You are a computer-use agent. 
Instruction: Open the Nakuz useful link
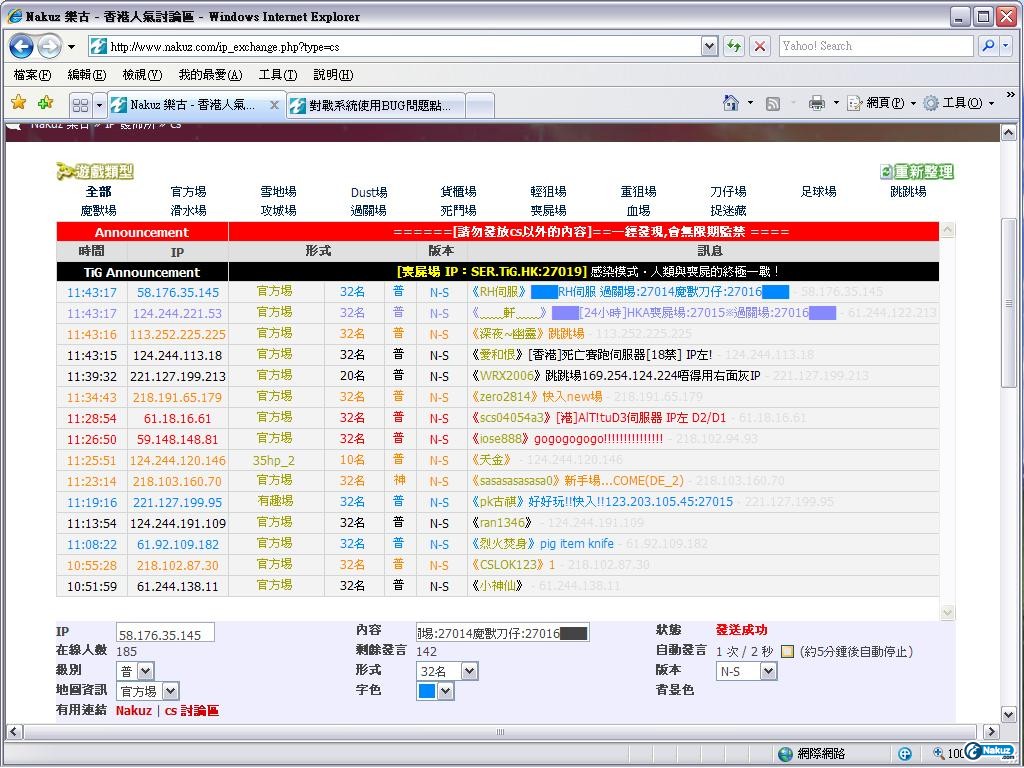pyautogui.click(x=134, y=711)
